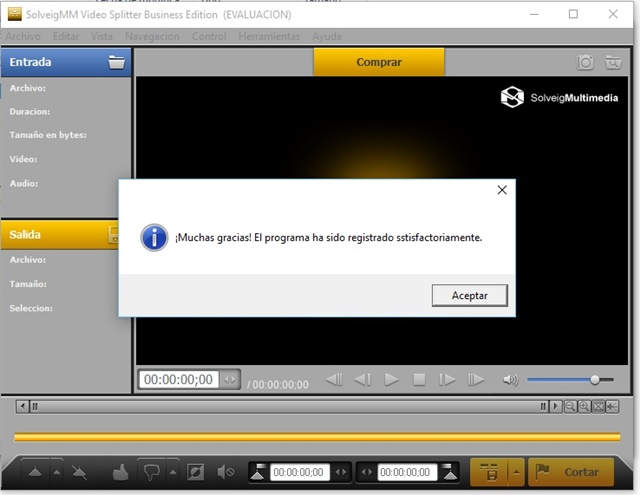Click the rightmost timeline zoom icon with arrows

(x=612, y=406)
